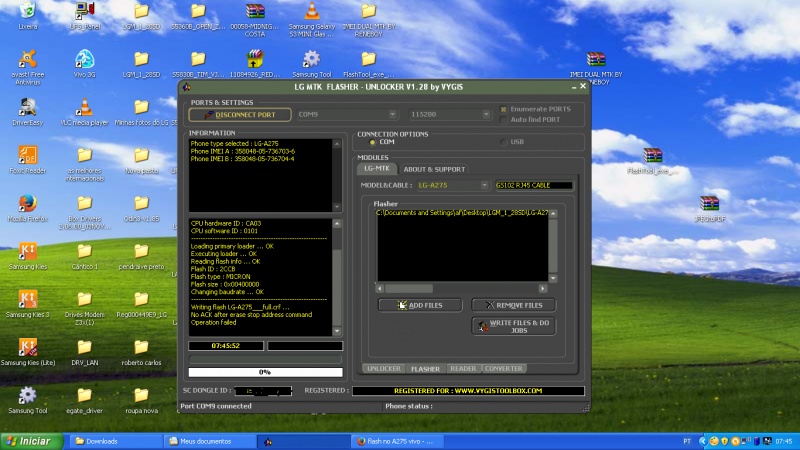Minimize the LG MTK Flasher window
The image size is (800, 450).
(574, 87)
